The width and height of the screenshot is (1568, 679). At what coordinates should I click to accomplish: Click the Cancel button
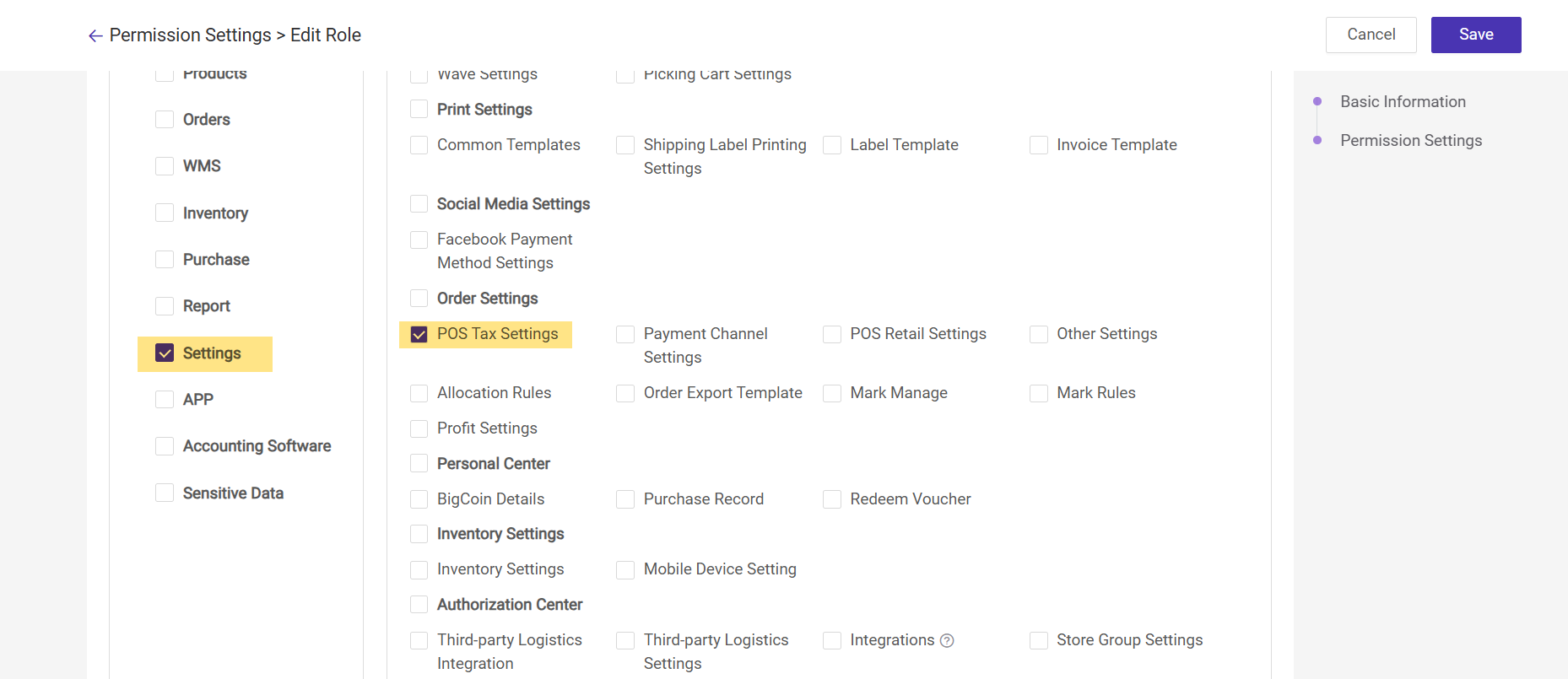click(x=1371, y=35)
